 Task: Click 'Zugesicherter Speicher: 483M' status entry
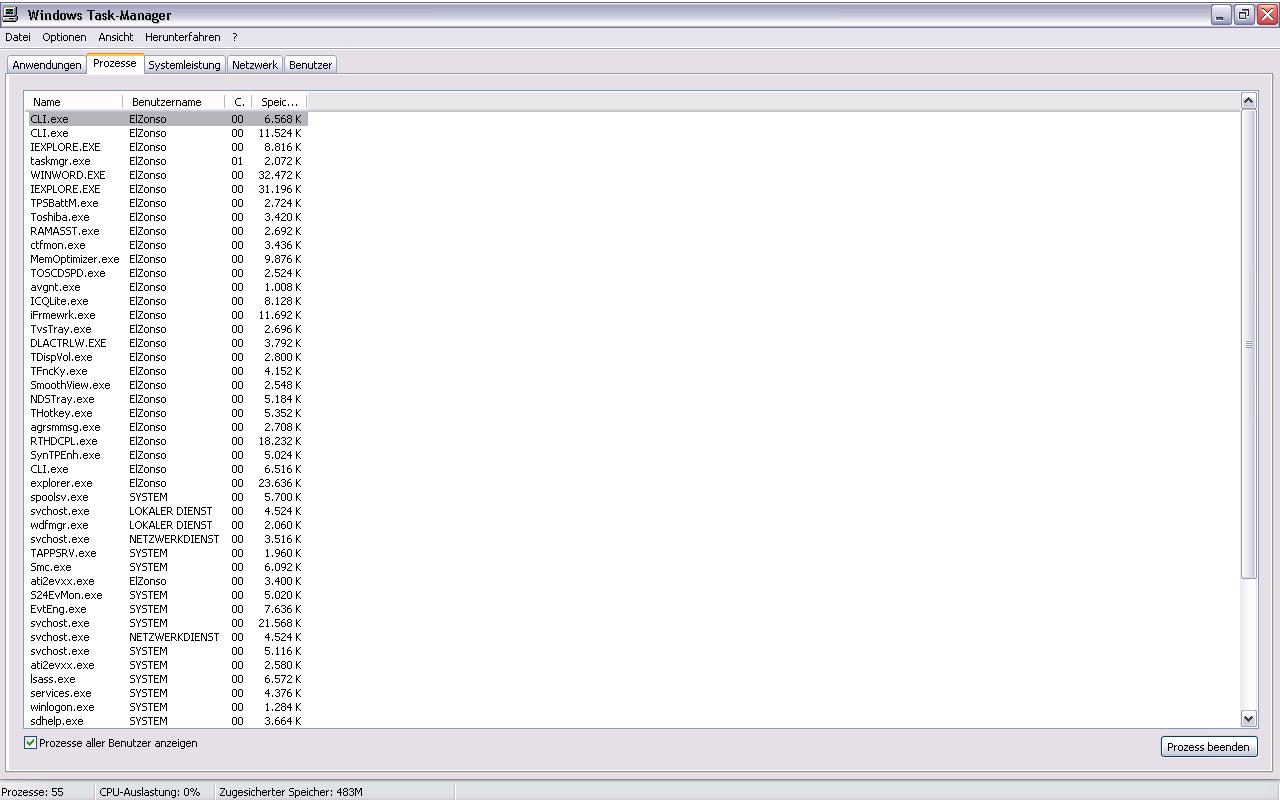click(291, 792)
